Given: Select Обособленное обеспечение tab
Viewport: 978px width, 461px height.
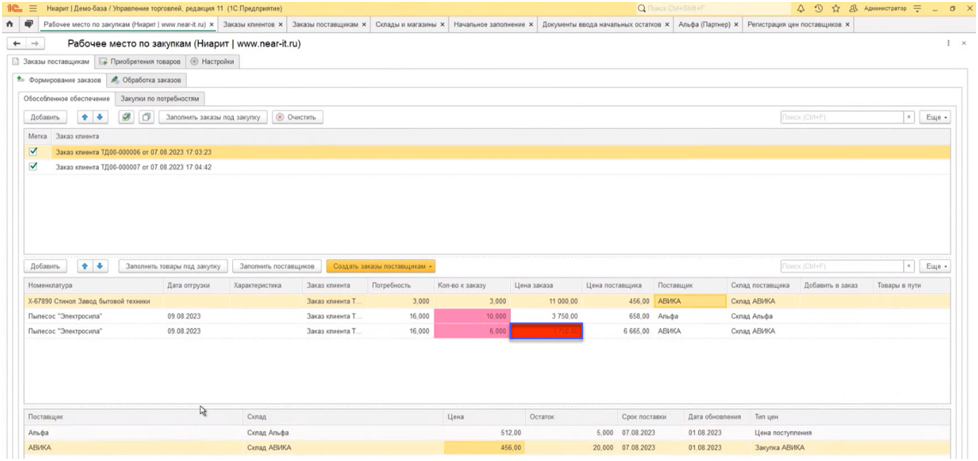Looking at the screenshot, I should (67, 99).
